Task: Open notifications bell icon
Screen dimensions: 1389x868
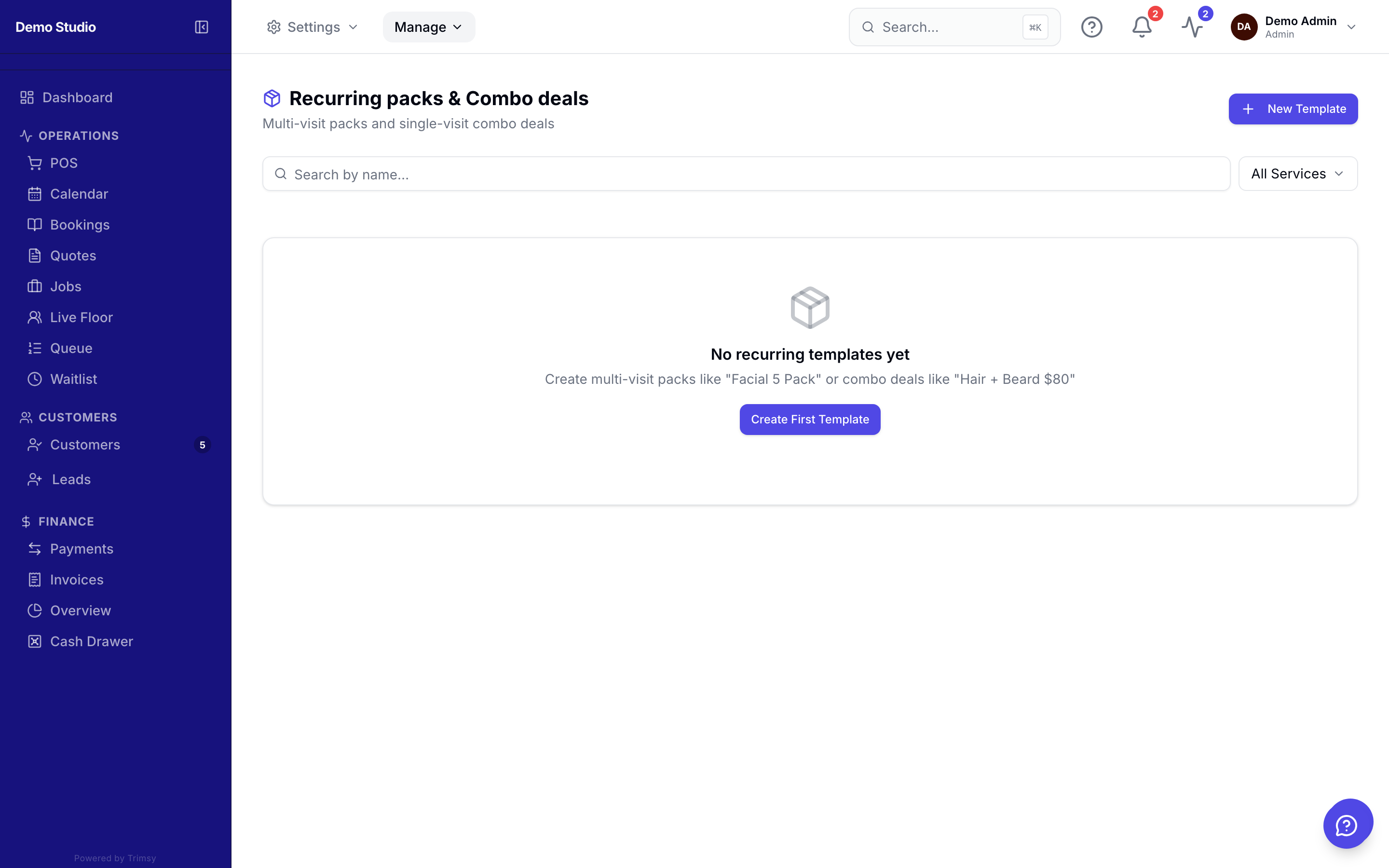Action: (x=1142, y=27)
